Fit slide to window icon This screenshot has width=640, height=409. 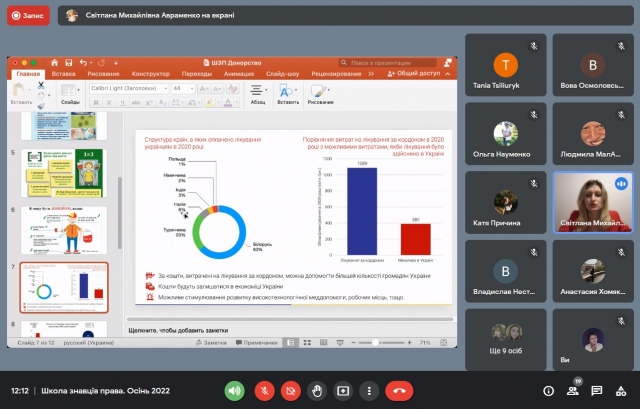point(444,342)
